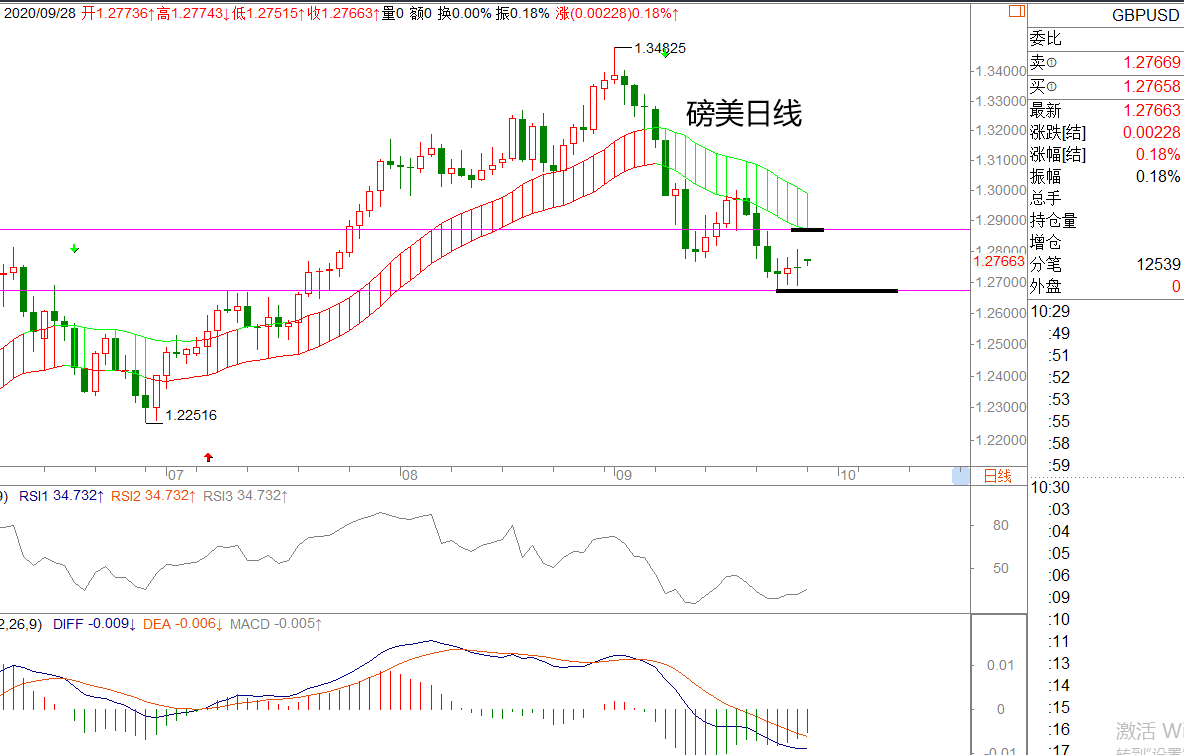Click the 收1.27663 close value
Image resolution: width=1184 pixels, height=755 pixels.
click(x=344, y=13)
